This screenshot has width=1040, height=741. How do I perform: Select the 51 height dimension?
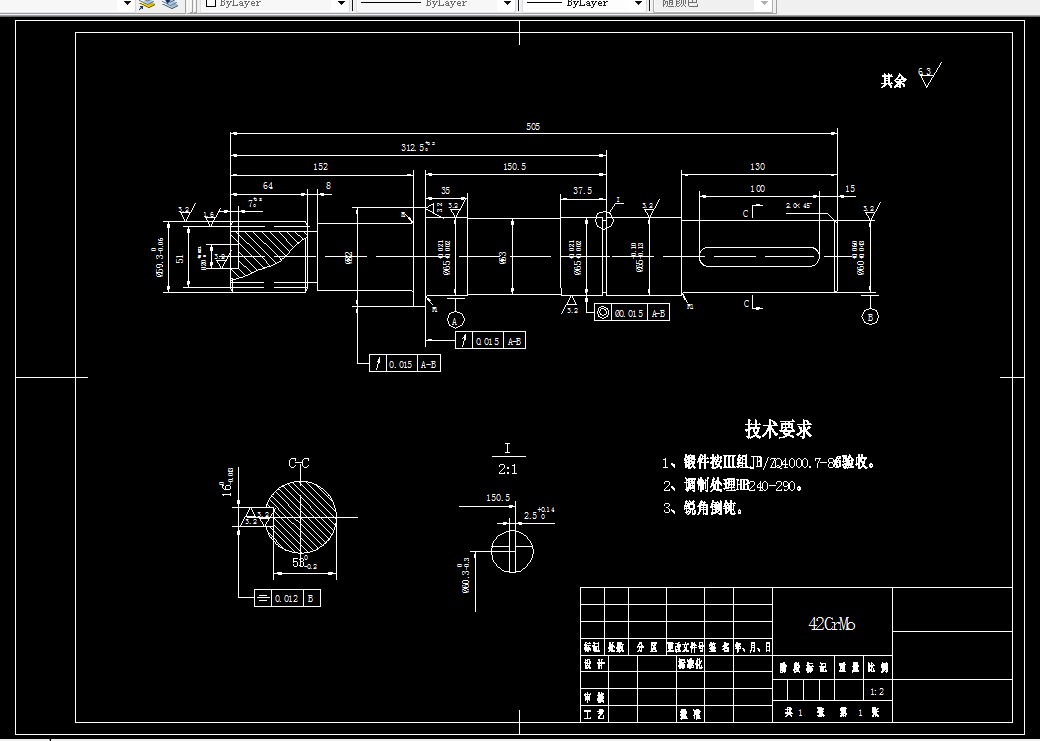[x=180, y=258]
